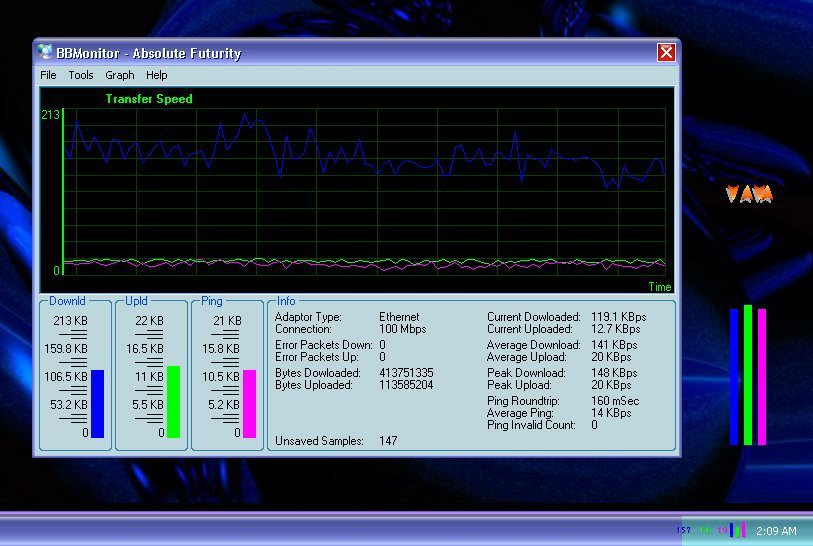Click the green bar of the desktop widget
813x546 pixels.
point(747,374)
